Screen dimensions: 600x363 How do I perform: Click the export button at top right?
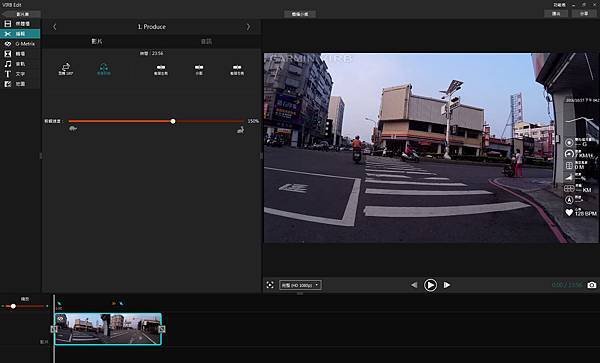click(556, 13)
